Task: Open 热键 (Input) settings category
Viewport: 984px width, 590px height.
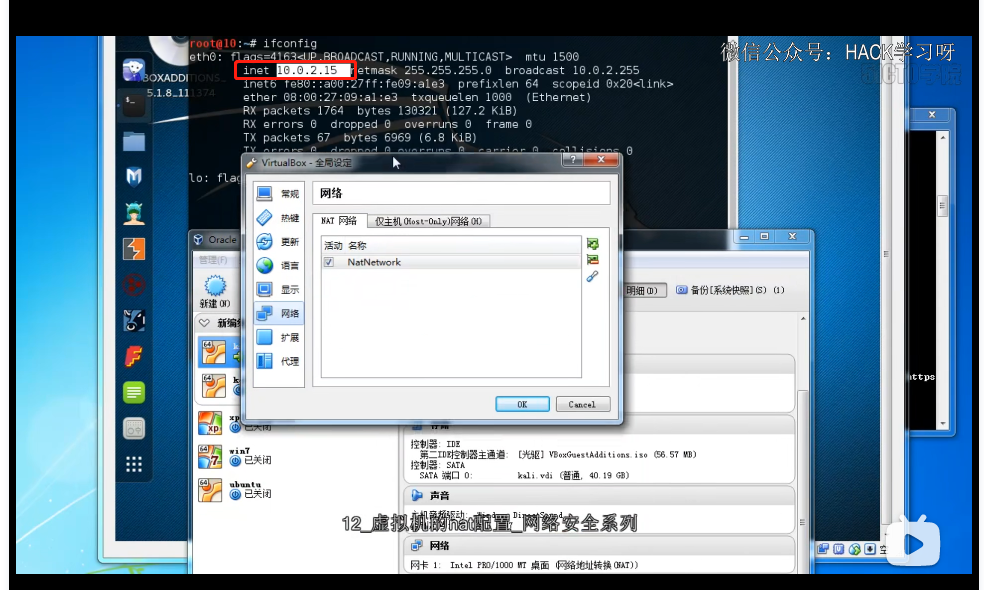Action: (x=279, y=218)
